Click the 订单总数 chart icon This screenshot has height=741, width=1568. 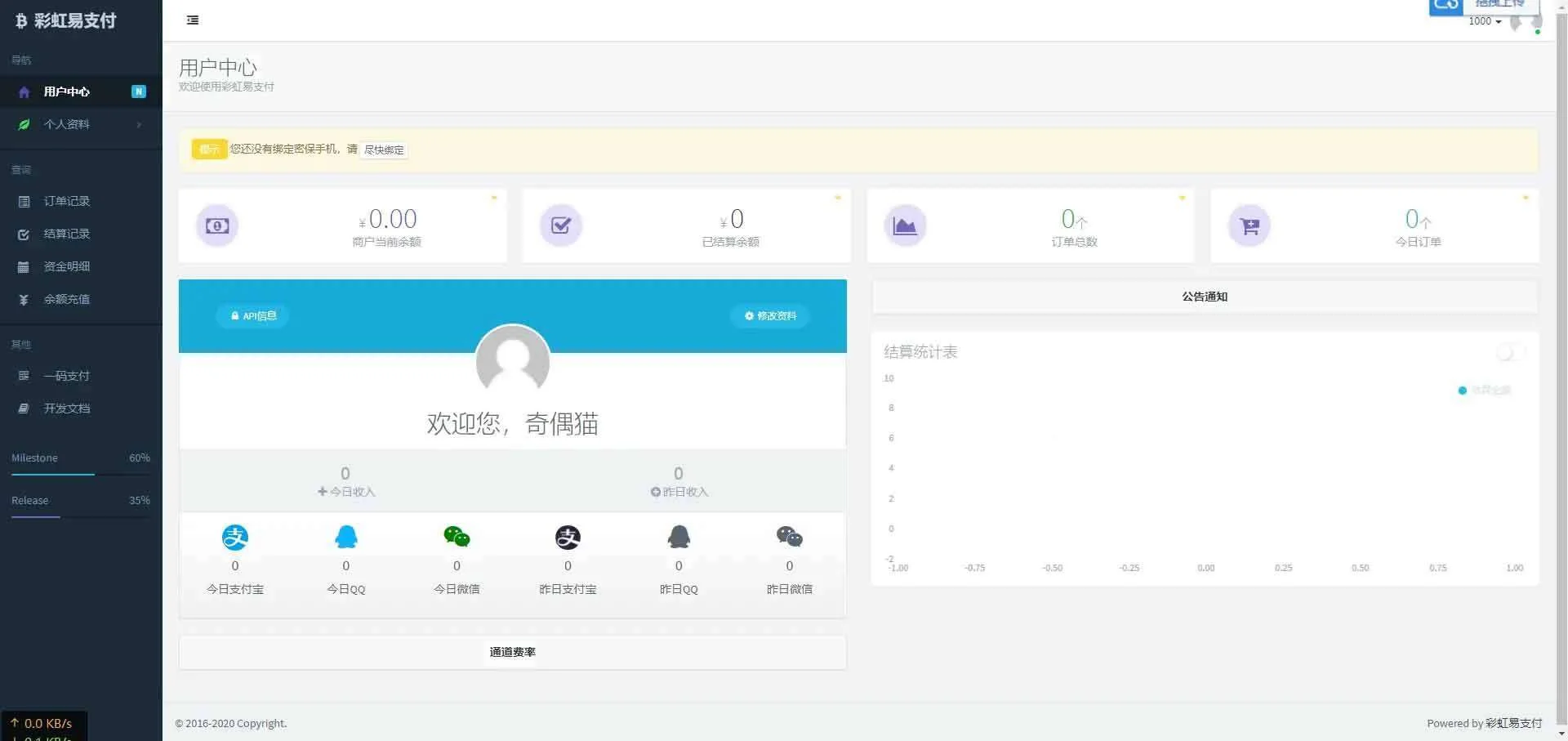pyautogui.click(x=905, y=226)
